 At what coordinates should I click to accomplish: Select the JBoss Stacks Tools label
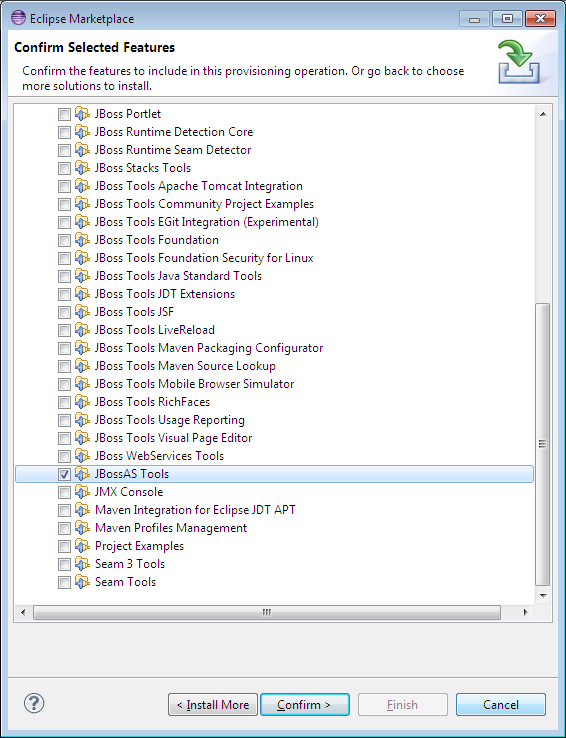coord(143,168)
